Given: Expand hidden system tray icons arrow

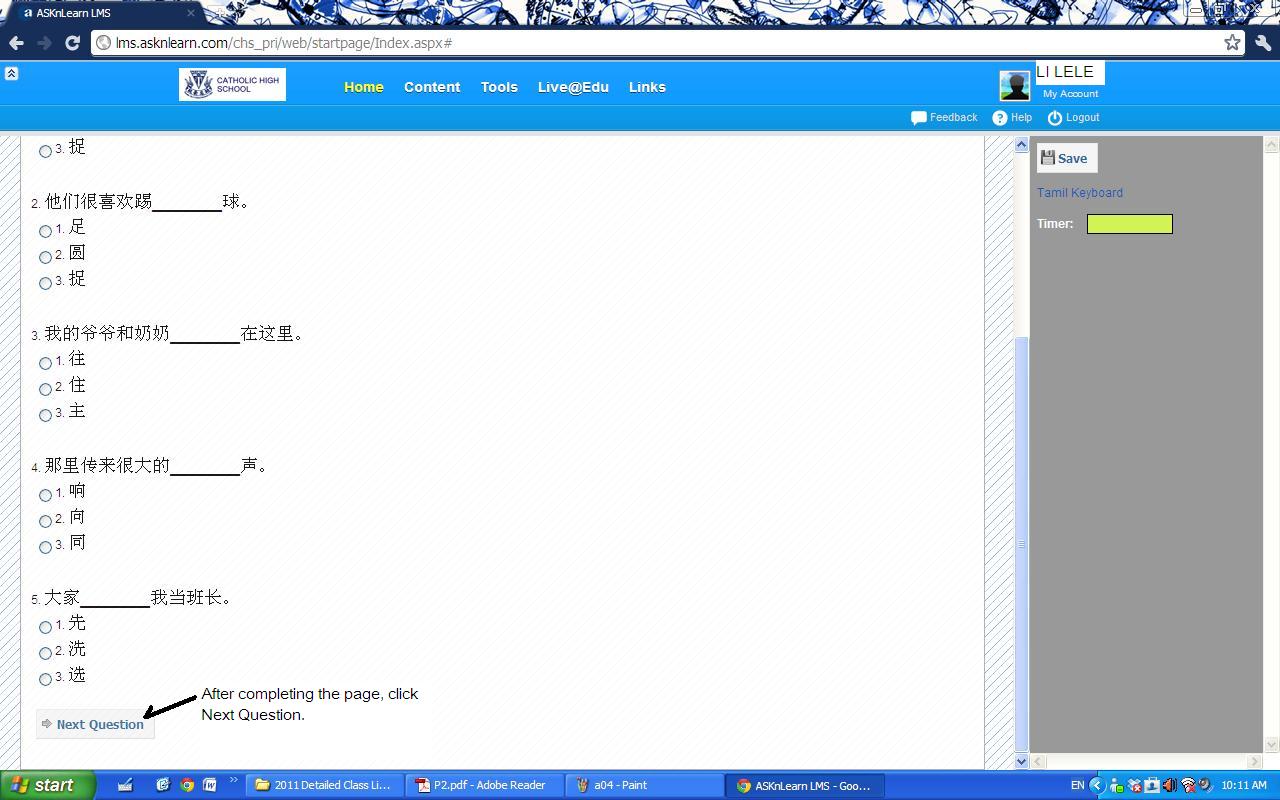Looking at the screenshot, I should point(1097,785).
